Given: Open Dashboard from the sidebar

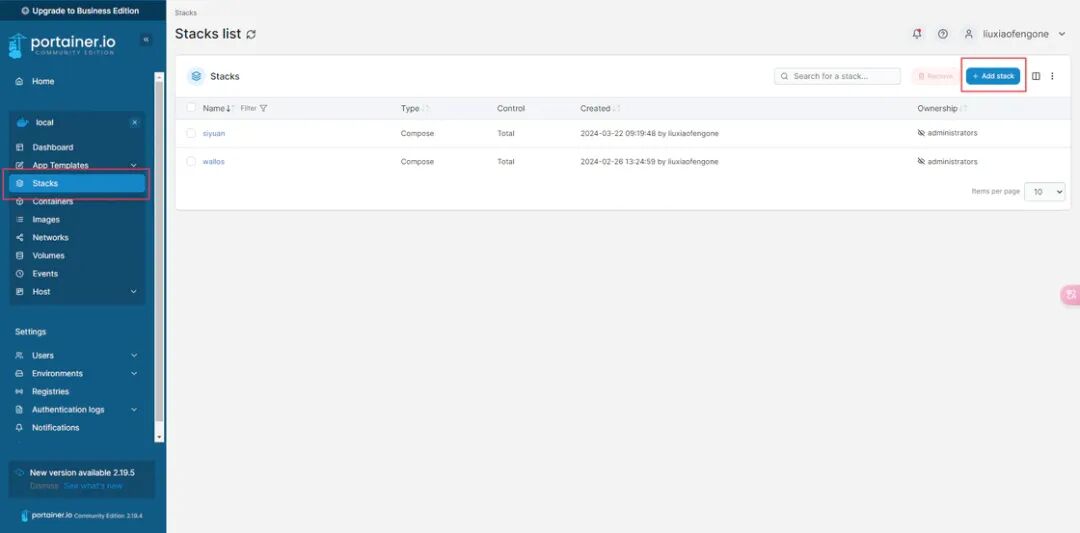Looking at the screenshot, I should point(52,147).
